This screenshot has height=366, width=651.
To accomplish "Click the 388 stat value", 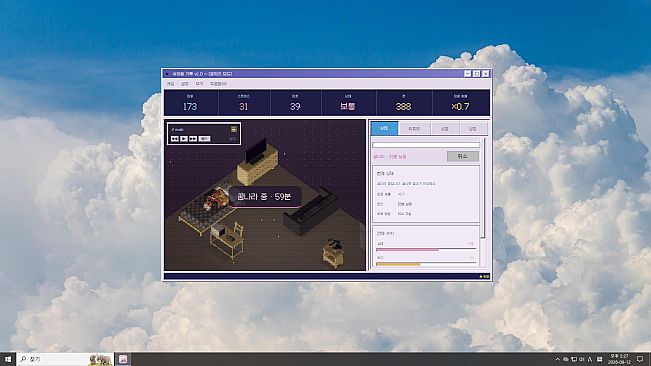I will click(x=403, y=107).
